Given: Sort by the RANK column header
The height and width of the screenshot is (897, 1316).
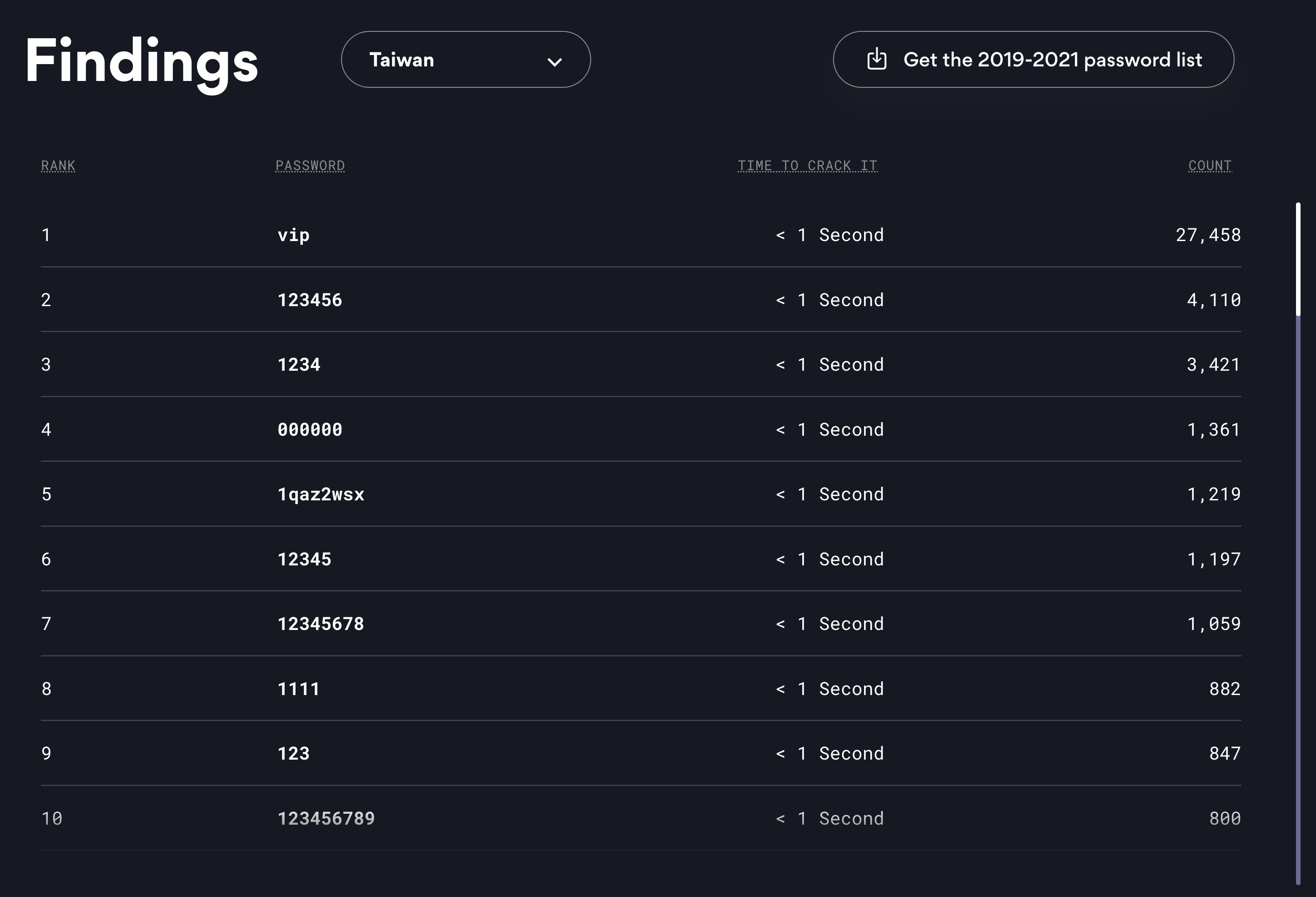Looking at the screenshot, I should pyautogui.click(x=58, y=166).
